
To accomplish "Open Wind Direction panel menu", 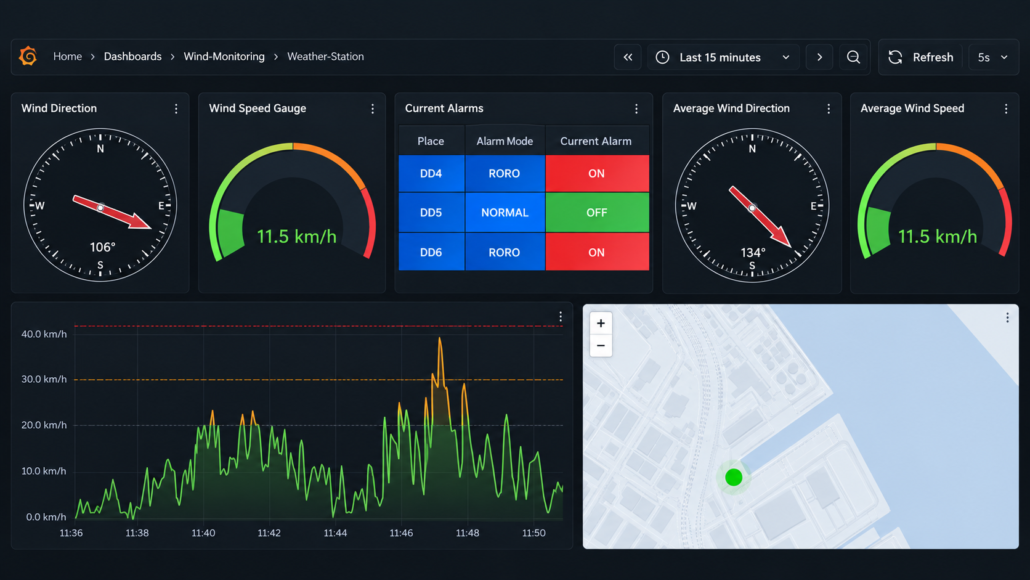I will coord(176,109).
